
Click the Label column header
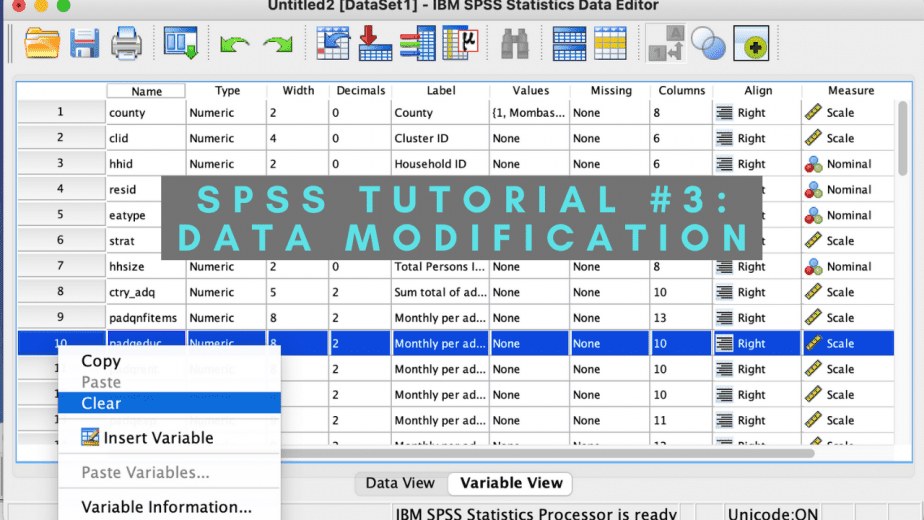440,90
